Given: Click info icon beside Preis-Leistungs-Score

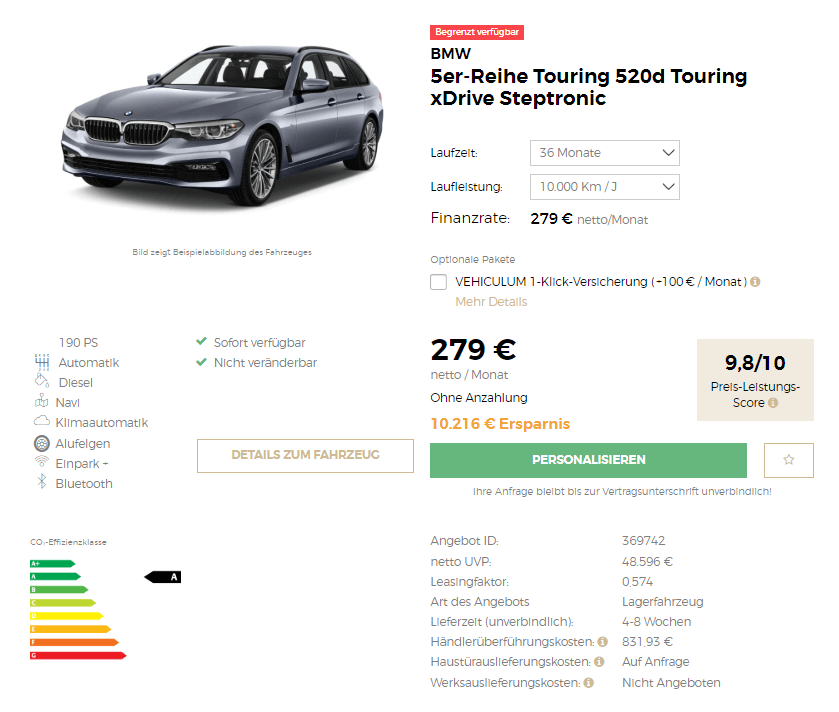Looking at the screenshot, I should point(773,402).
